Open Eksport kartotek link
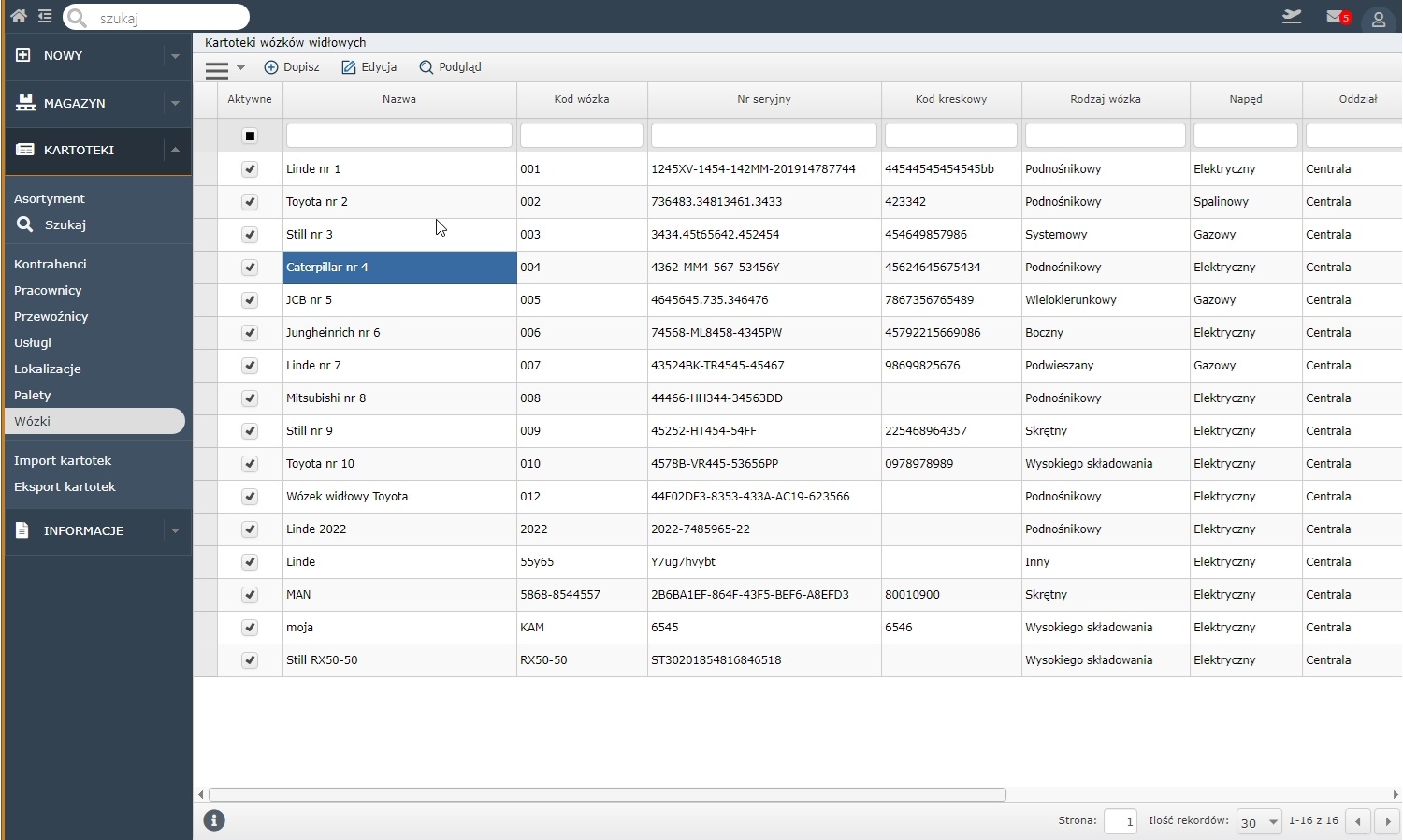The height and width of the screenshot is (840, 1403). coord(65,486)
